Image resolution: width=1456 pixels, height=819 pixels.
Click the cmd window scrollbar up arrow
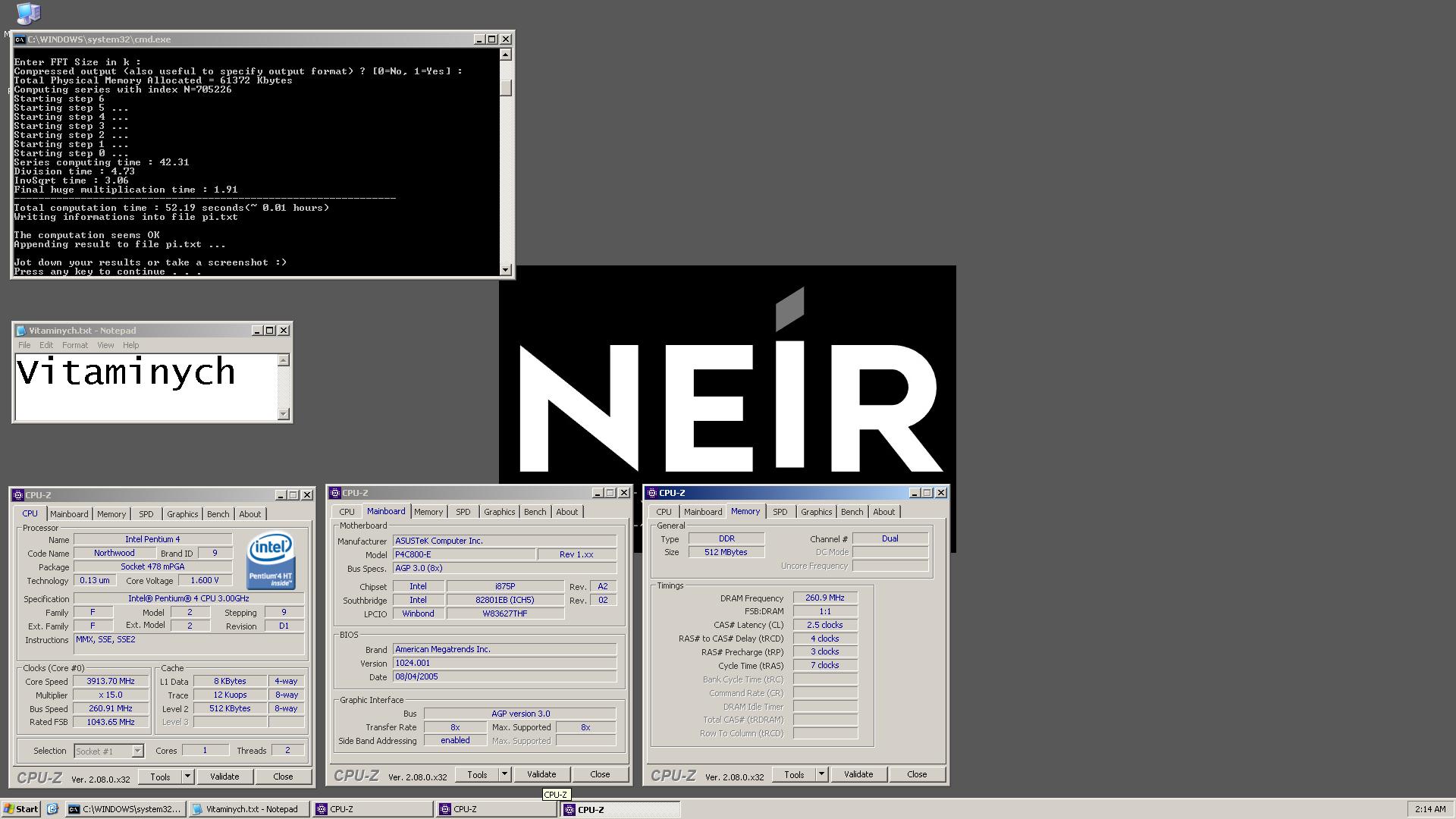point(506,55)
